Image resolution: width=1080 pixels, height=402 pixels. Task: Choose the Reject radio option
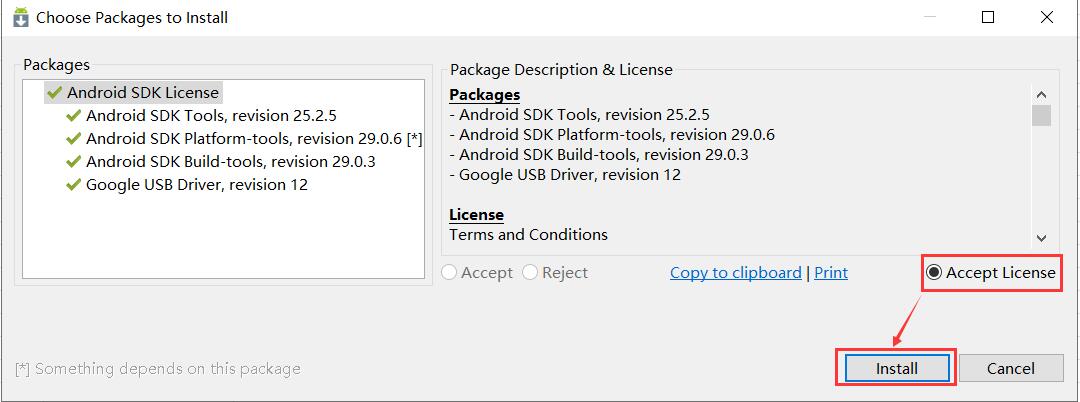[x=530, y=273]
